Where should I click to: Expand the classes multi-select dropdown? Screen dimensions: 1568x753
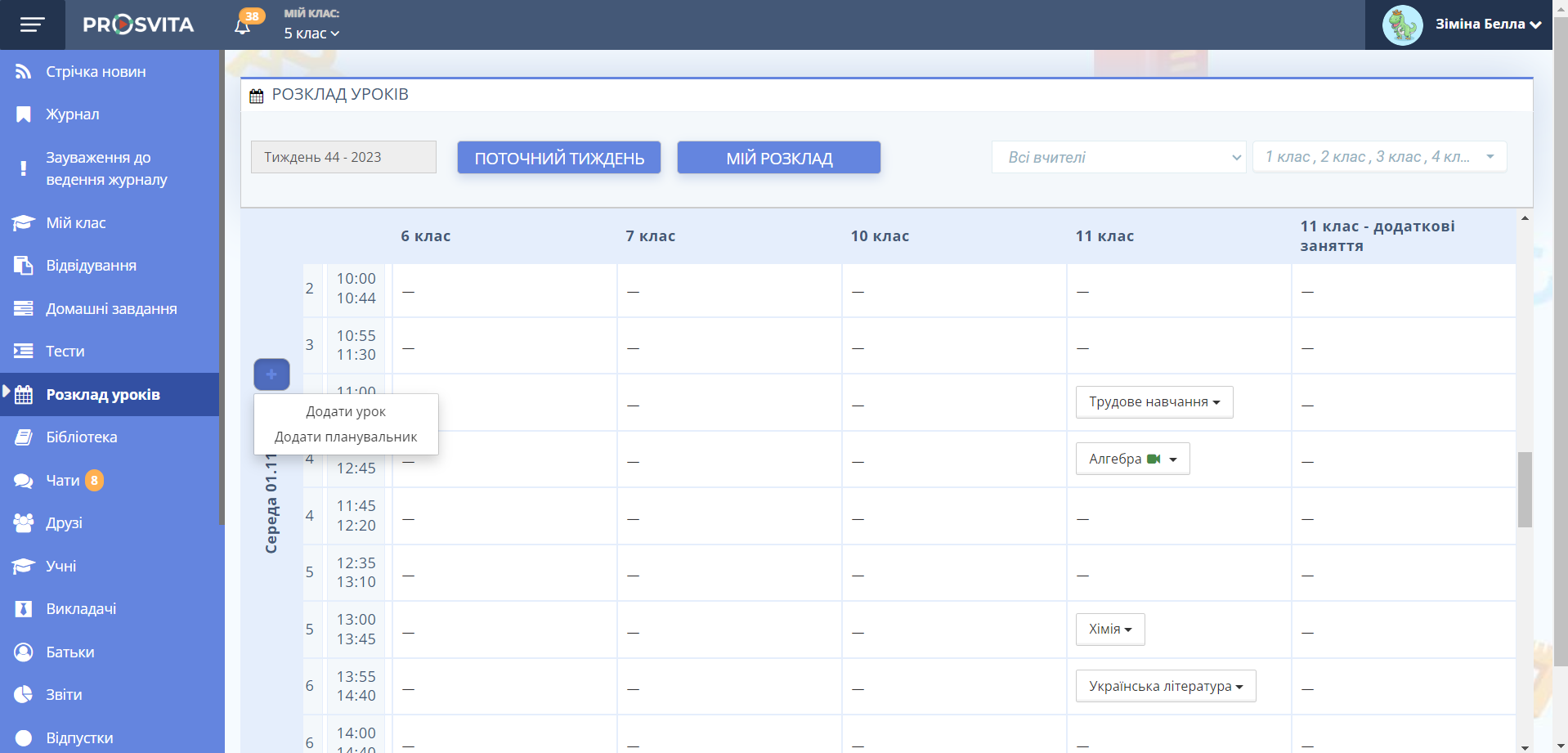point(1379,157)
